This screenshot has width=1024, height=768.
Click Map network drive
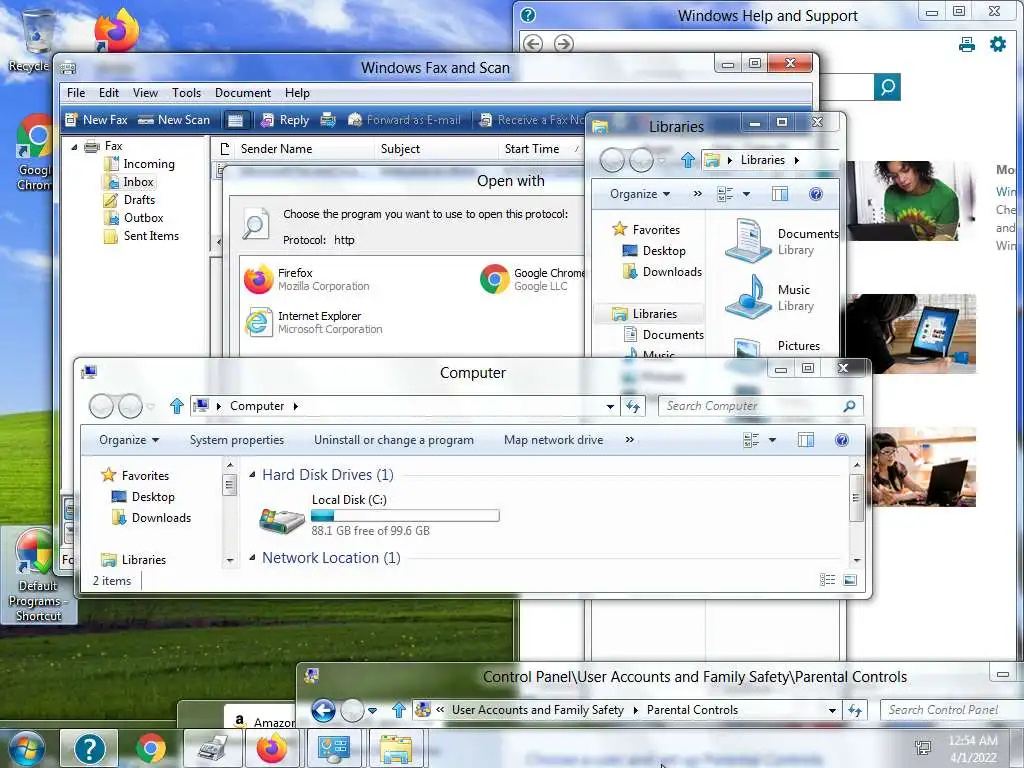pos(553,440)
